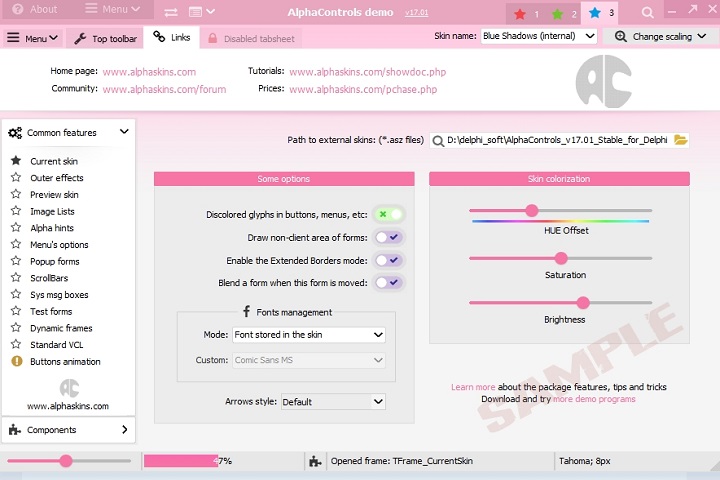Click the exclamation icon next to Buttons animation
720x480 pixels.
(x=17, y=361)
